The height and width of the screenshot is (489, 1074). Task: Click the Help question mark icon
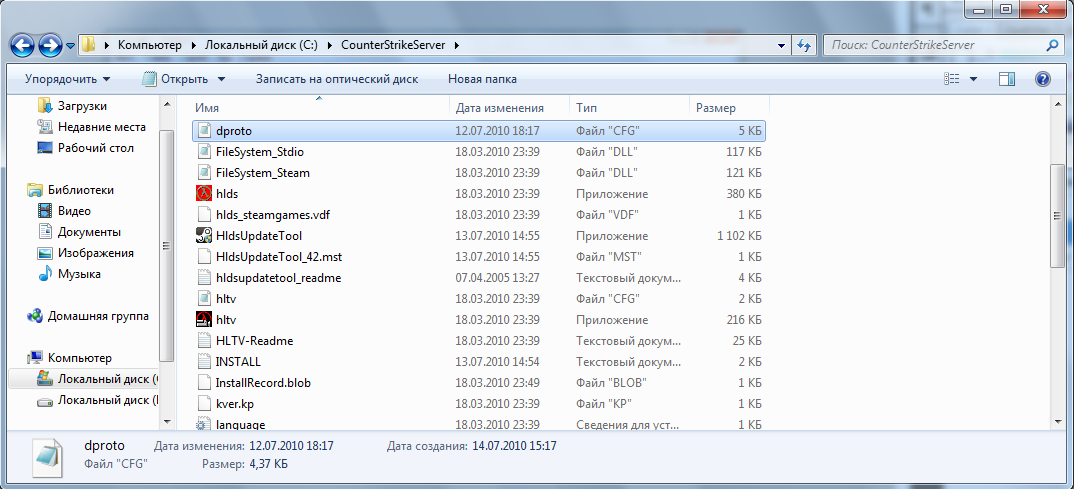click(x=1042, y=79)
